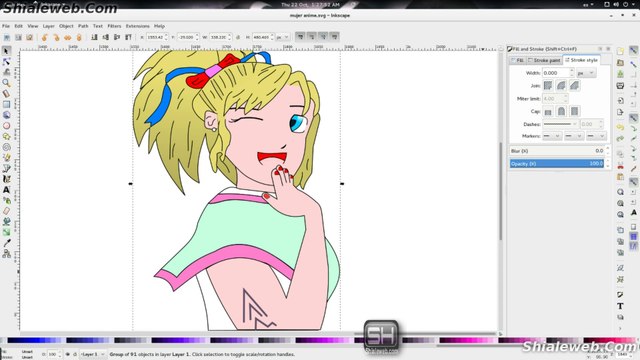Viewport: 640px width, 360px height.
Task: Open the Filters menu
Action: click(x=114, y=26)
